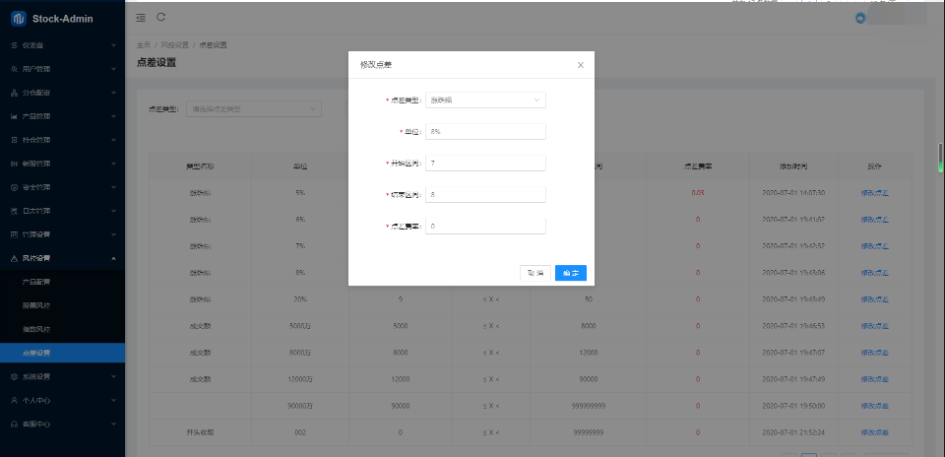945x457 pixels.
Task: Click the 点差费率 field containing 0
Action: [485, 225]
